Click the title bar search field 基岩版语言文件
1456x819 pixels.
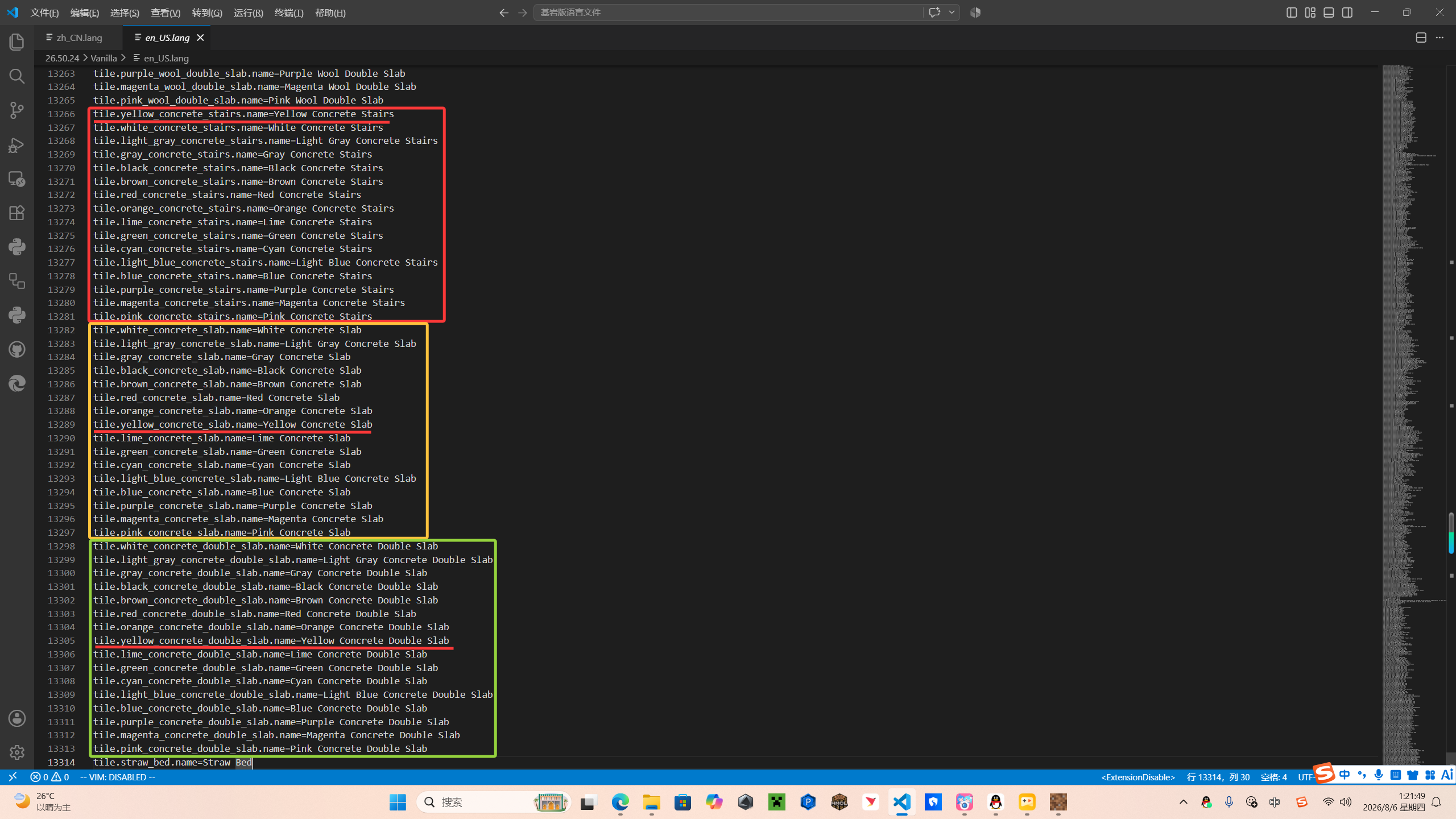(728, 13)
